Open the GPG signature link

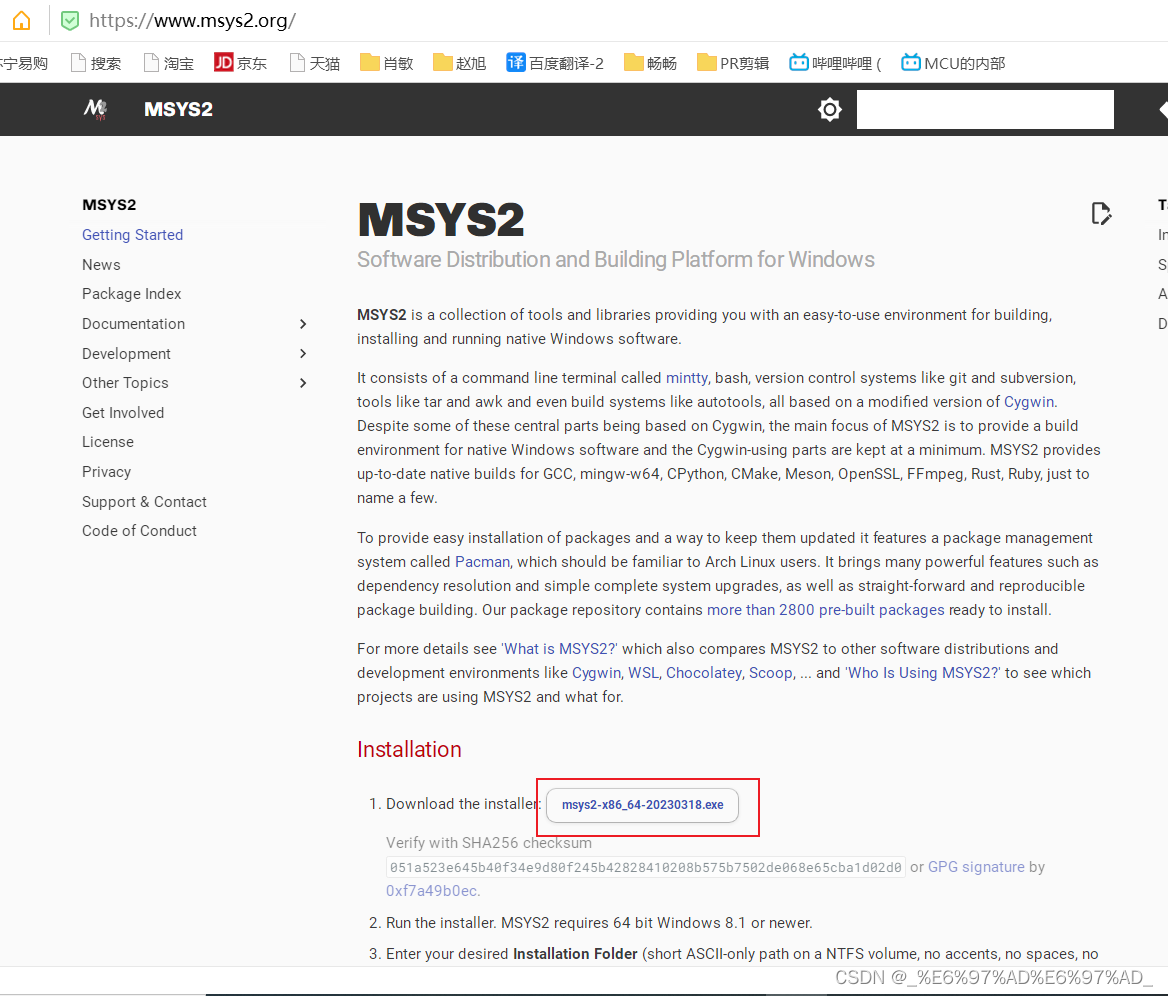coord(976,866)
